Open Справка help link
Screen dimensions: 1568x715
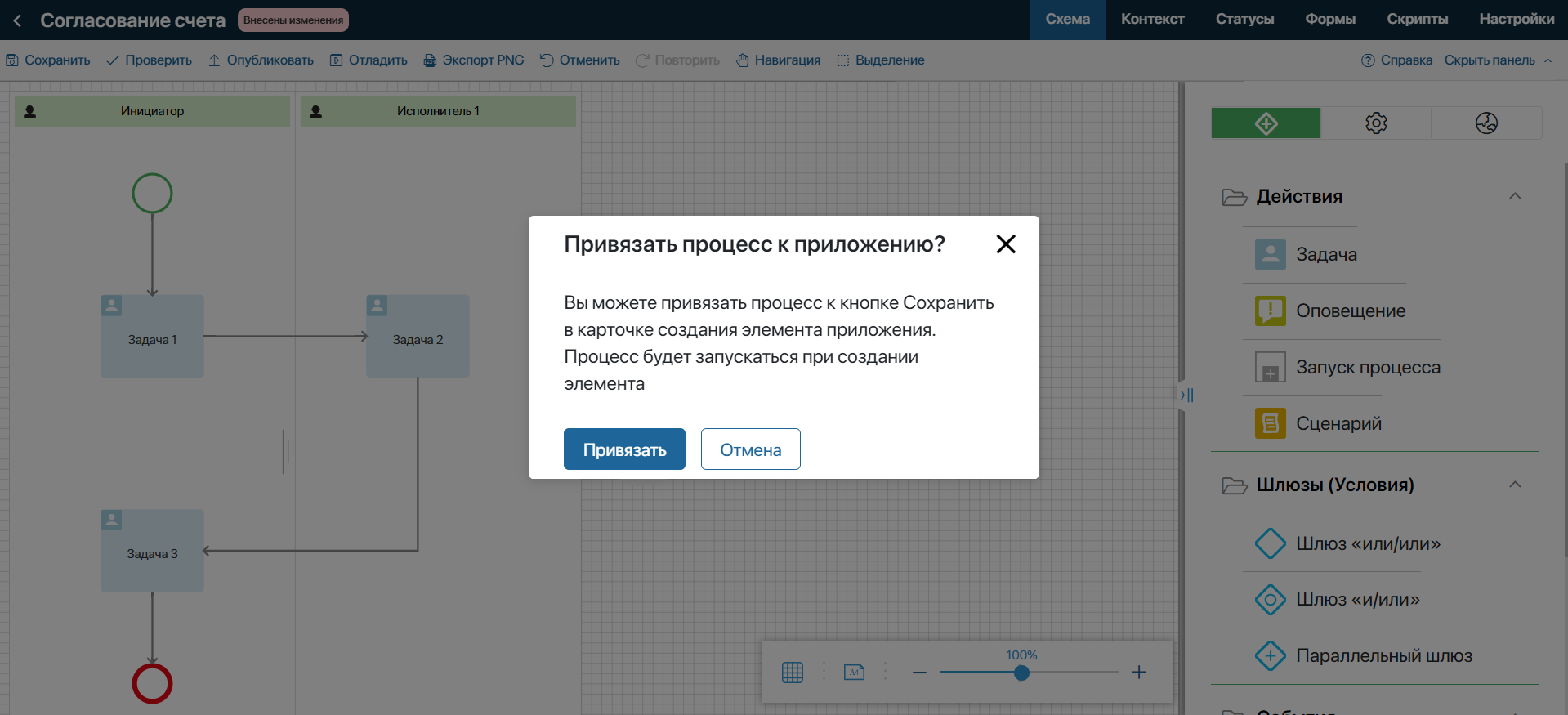(1396, 60)
